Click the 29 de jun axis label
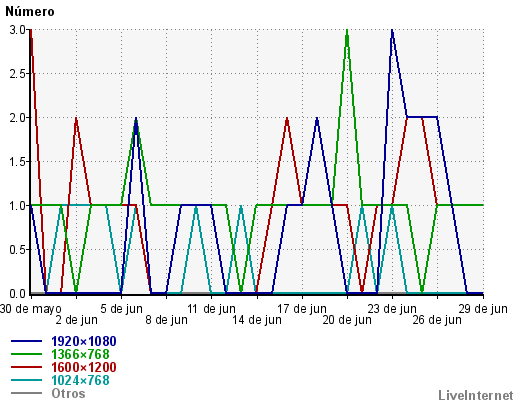This screenshot has height=405, width=520. 483,309
